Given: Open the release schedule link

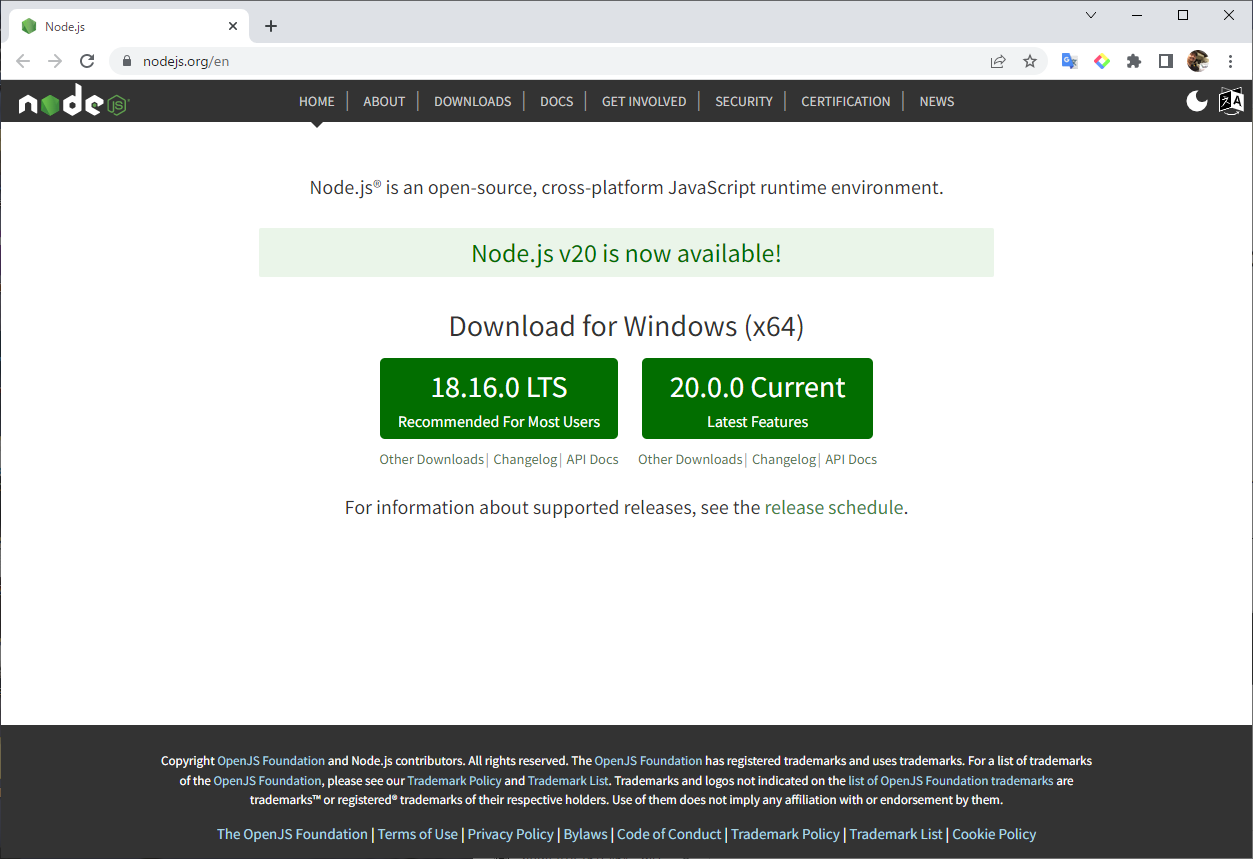Looking at the screenshot, I should pos(833,507).
